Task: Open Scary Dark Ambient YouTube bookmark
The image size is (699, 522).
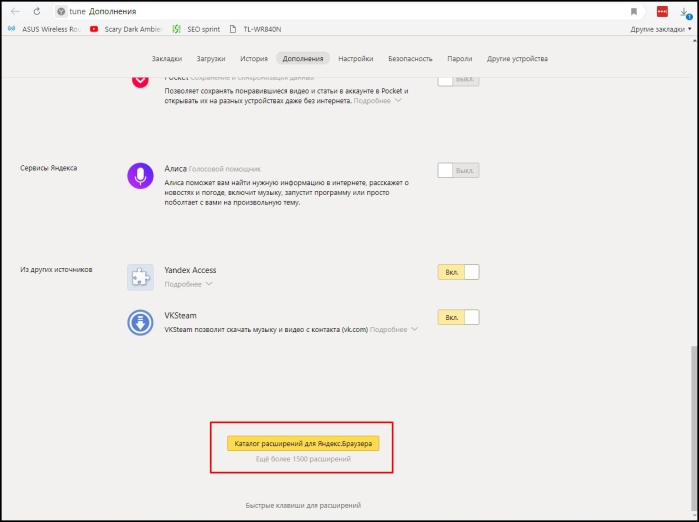Action: tap(126, 29)
